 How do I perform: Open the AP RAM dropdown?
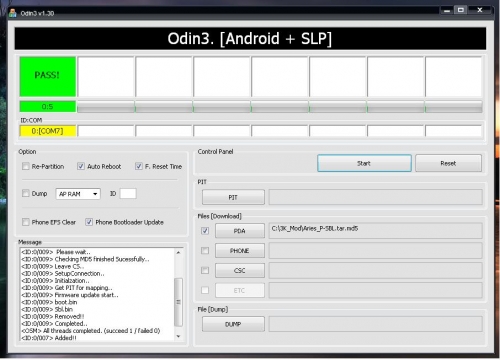(x=78, y=194)
